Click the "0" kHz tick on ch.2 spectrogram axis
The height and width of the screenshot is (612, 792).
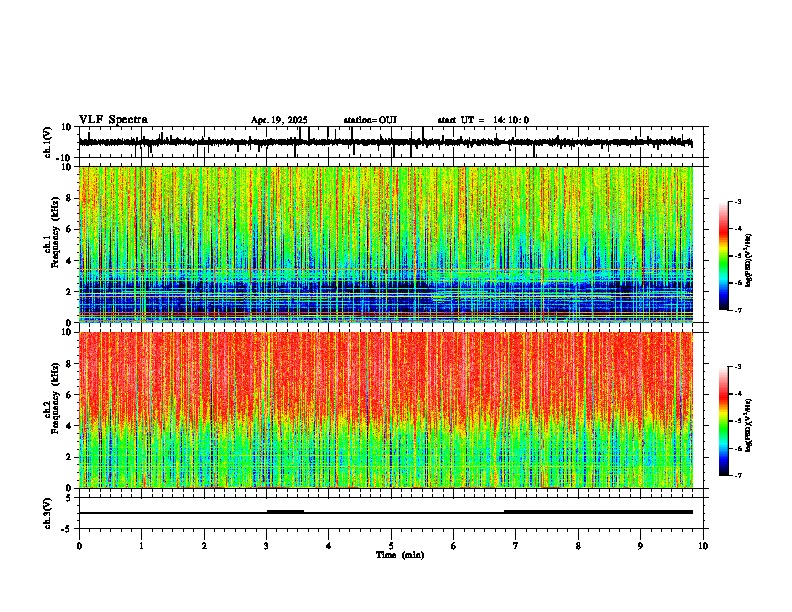coord(69,488)
